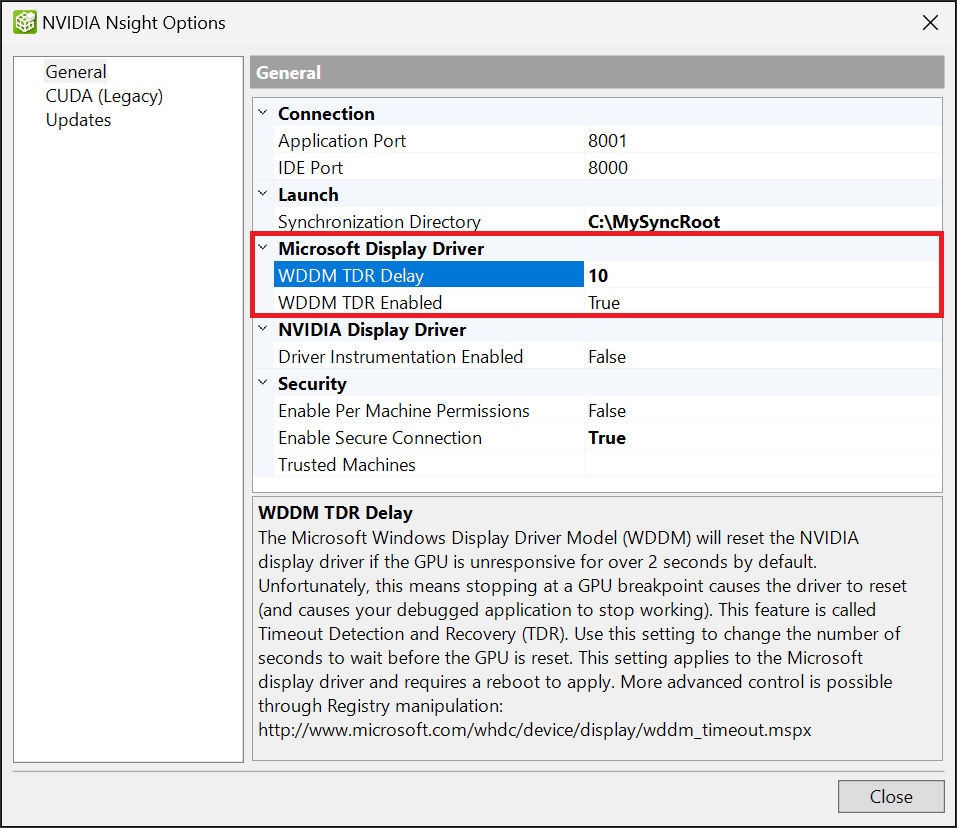Toggle Driver Instrumentation Enabled value
This screenshot has height=828, width=957.
pyautogui.click(x=760, y=357)
